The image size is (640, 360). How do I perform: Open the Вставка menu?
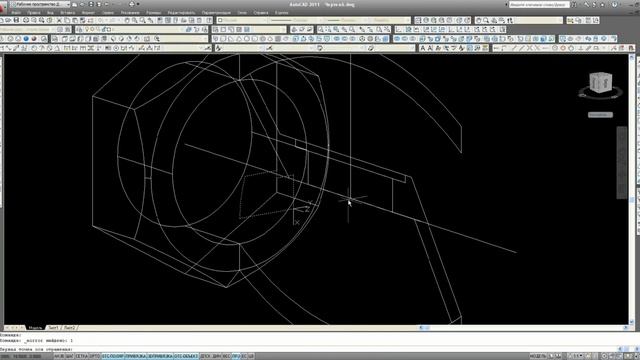pos(68,13)
